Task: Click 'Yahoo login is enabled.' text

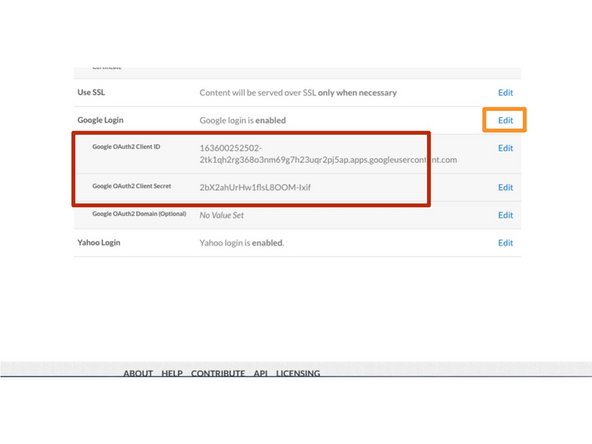Action: (x=242, y=243)
